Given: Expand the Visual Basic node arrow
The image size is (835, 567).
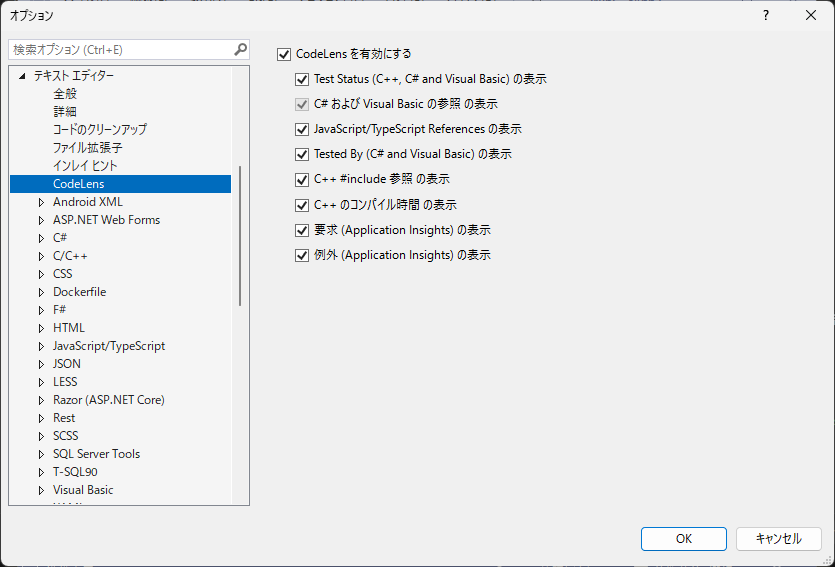Looking at the screenshot, I should point(41,490).
